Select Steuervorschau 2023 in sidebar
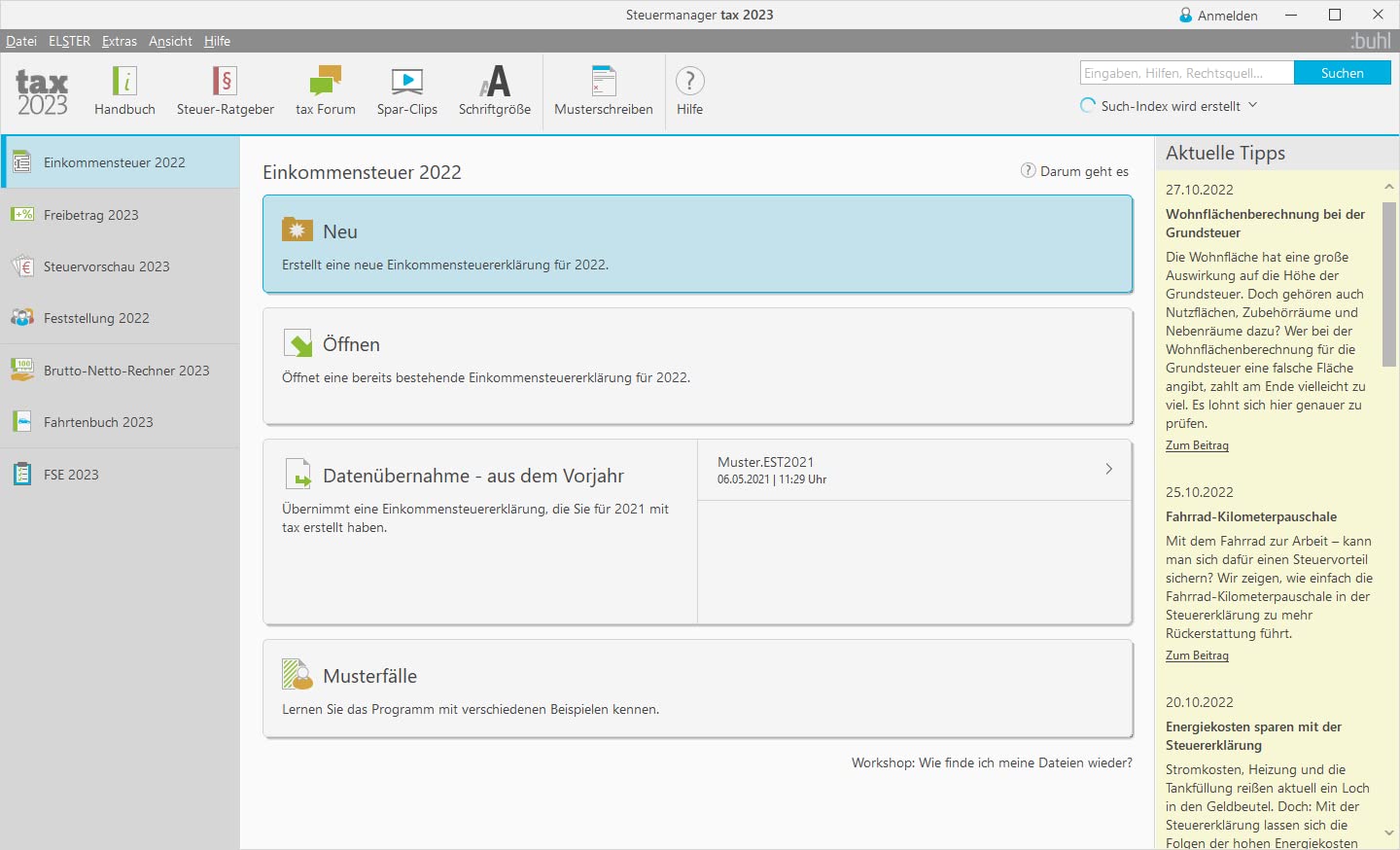 pyautogui.click(x=120, y=266)
